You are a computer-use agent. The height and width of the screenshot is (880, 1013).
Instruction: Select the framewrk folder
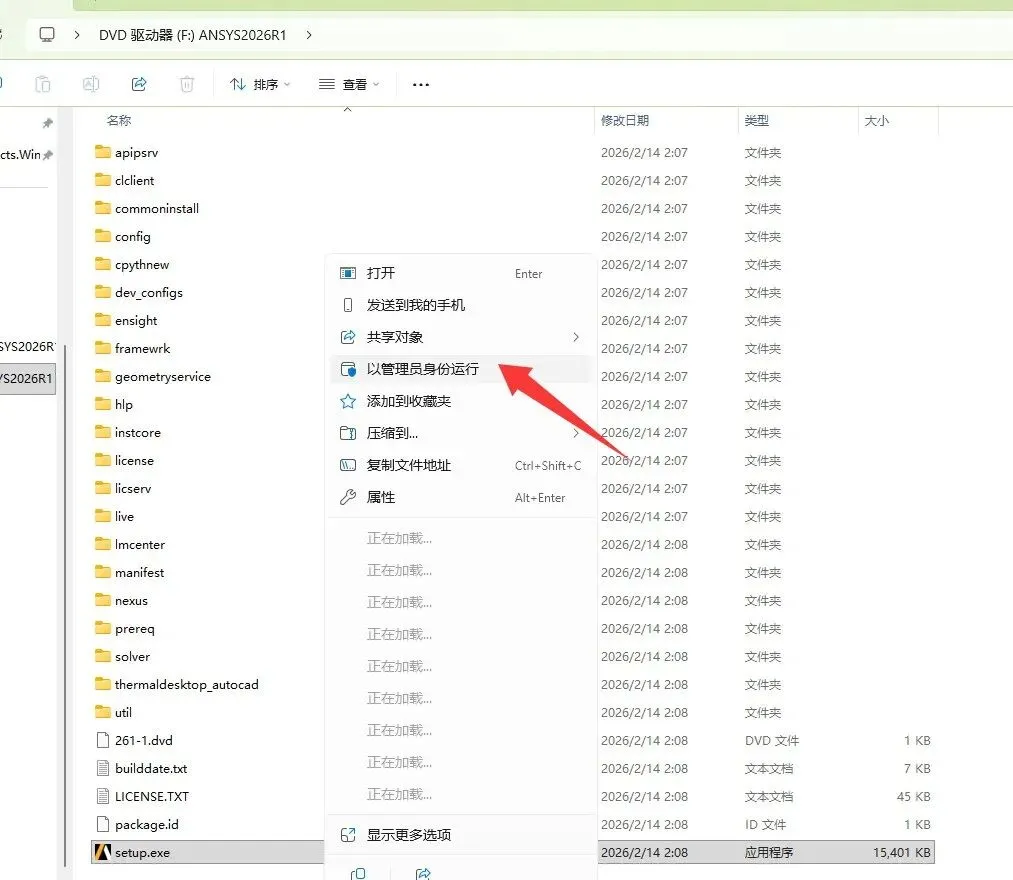tap(132, 348)
